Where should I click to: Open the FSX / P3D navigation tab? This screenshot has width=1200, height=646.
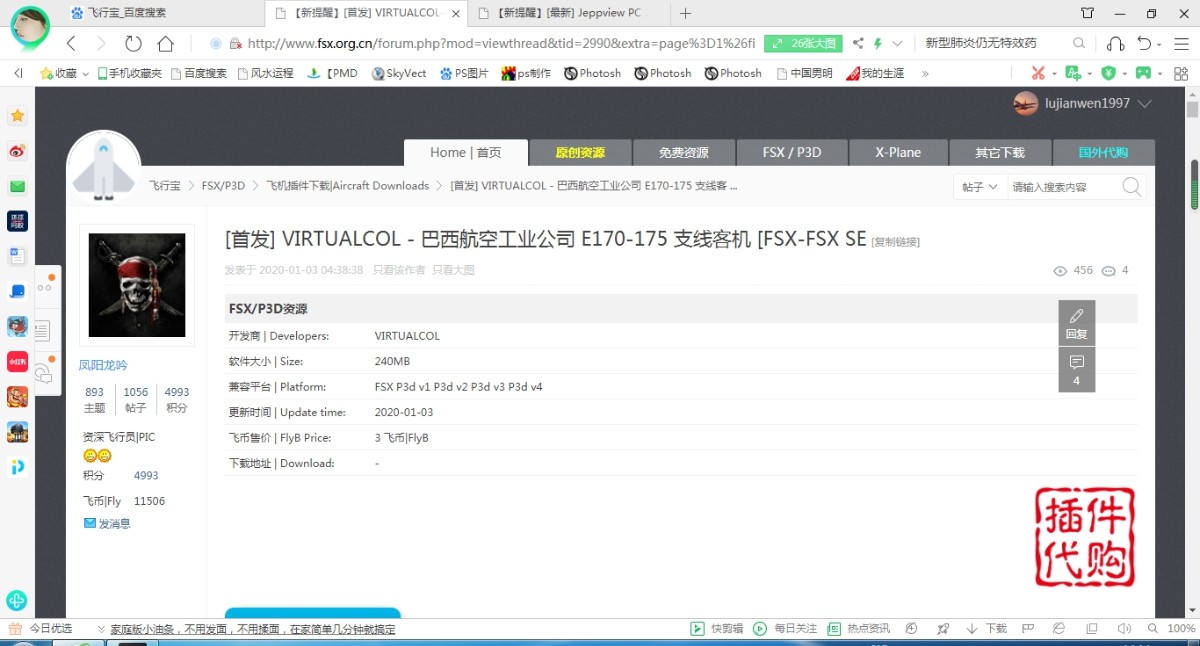pyautogui.click(x=792, y=153)
